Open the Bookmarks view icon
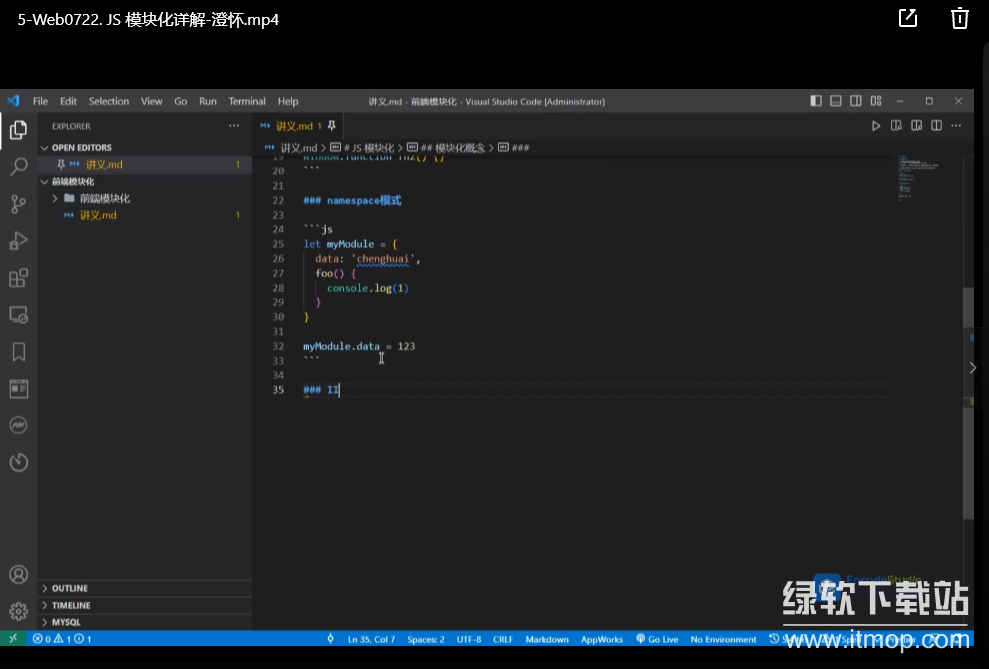The width and height of the screenshot is (989, 669). tap(18, 352)
